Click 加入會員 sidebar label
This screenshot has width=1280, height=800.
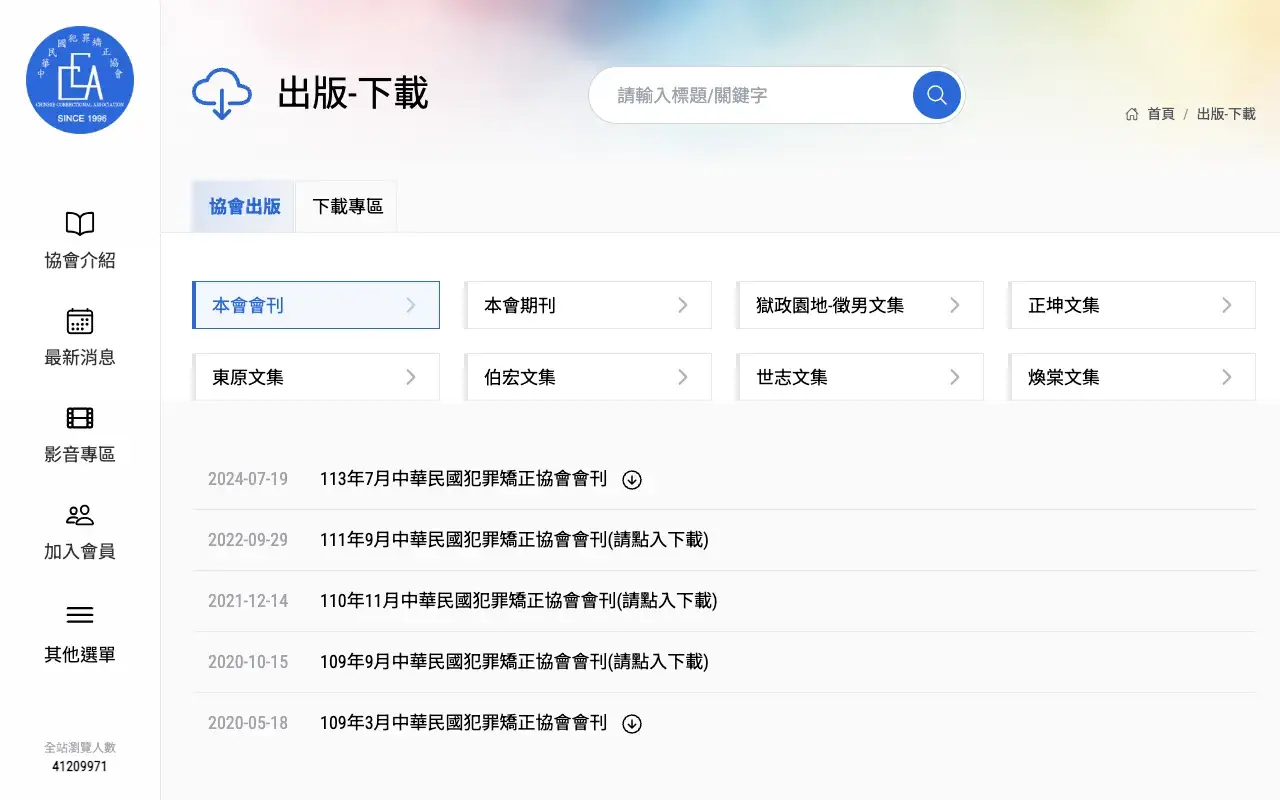[x=80, y=552]
